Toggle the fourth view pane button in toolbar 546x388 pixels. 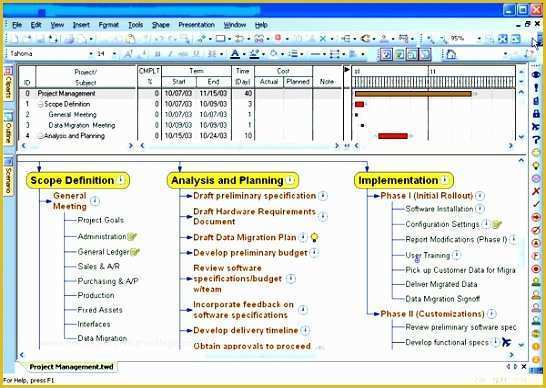coord(426,54)
